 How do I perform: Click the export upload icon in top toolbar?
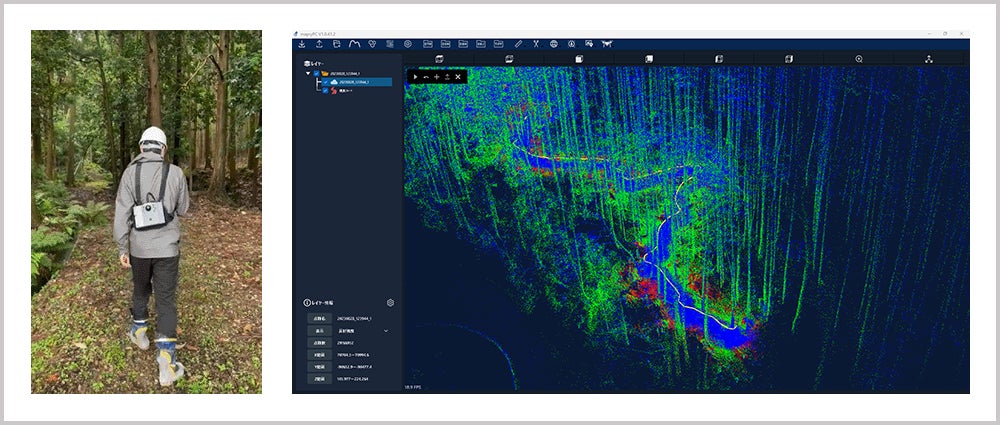click(319, 44)
